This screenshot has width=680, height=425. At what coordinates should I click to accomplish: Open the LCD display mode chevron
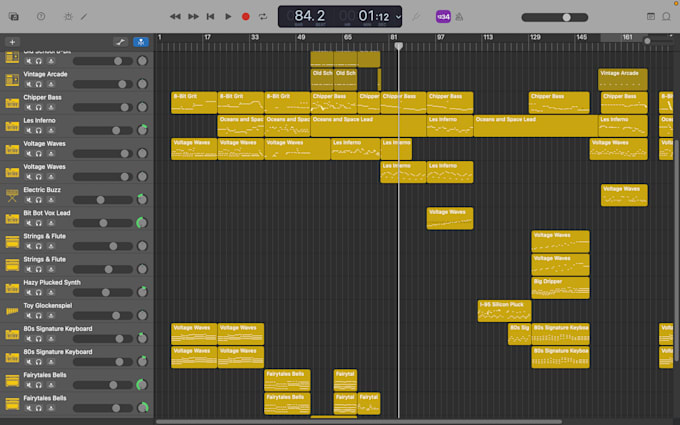click(398, 17)
